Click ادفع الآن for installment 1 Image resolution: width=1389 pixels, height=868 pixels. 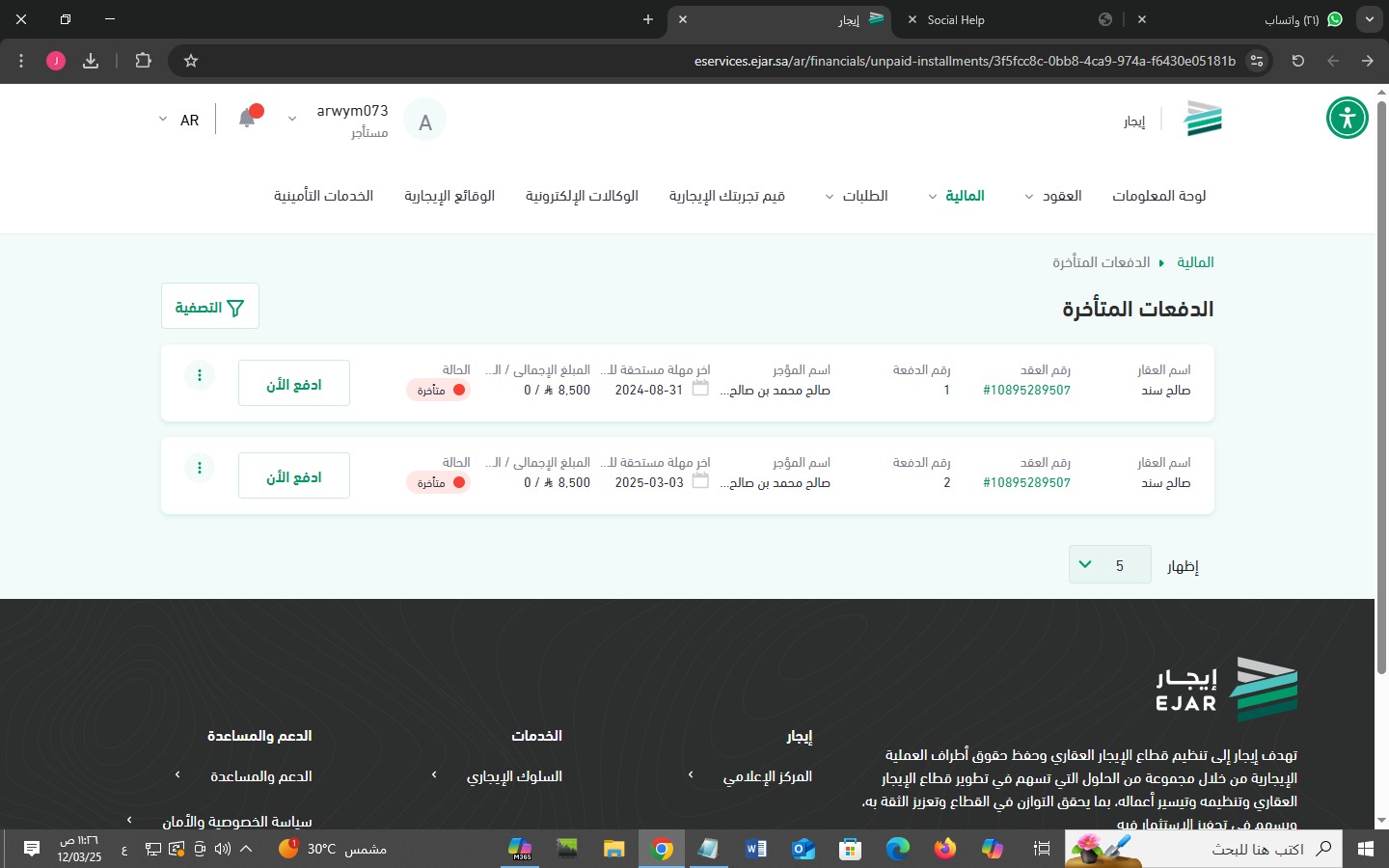294,384
